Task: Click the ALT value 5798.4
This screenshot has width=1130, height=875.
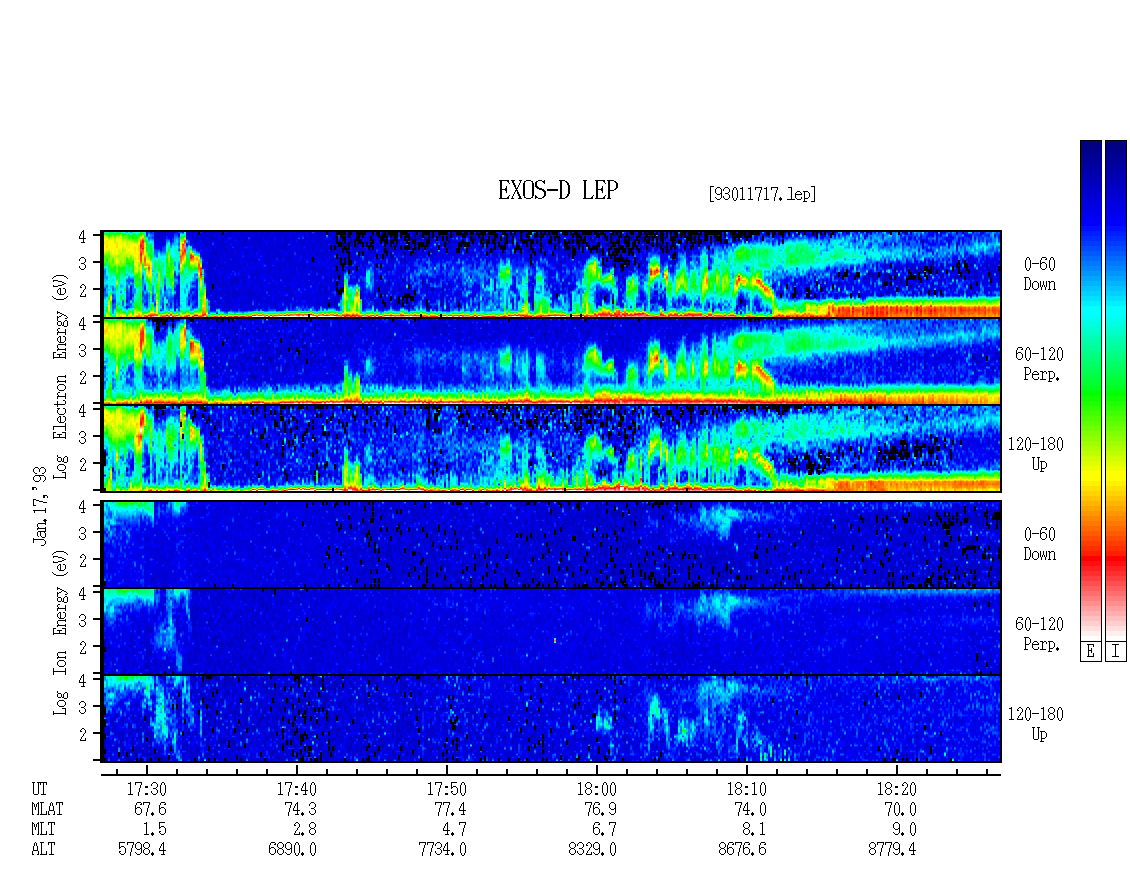Action: point(142,850)
